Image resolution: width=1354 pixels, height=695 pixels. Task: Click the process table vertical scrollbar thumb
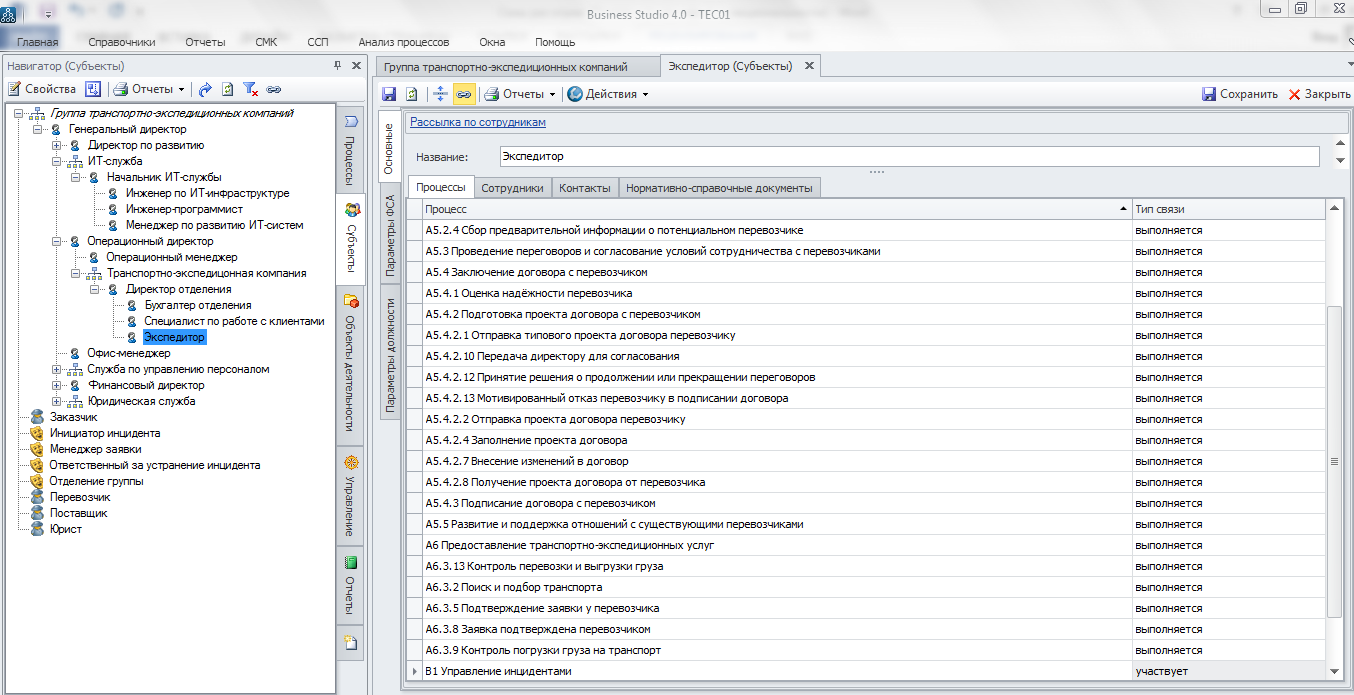(1333, 460)
